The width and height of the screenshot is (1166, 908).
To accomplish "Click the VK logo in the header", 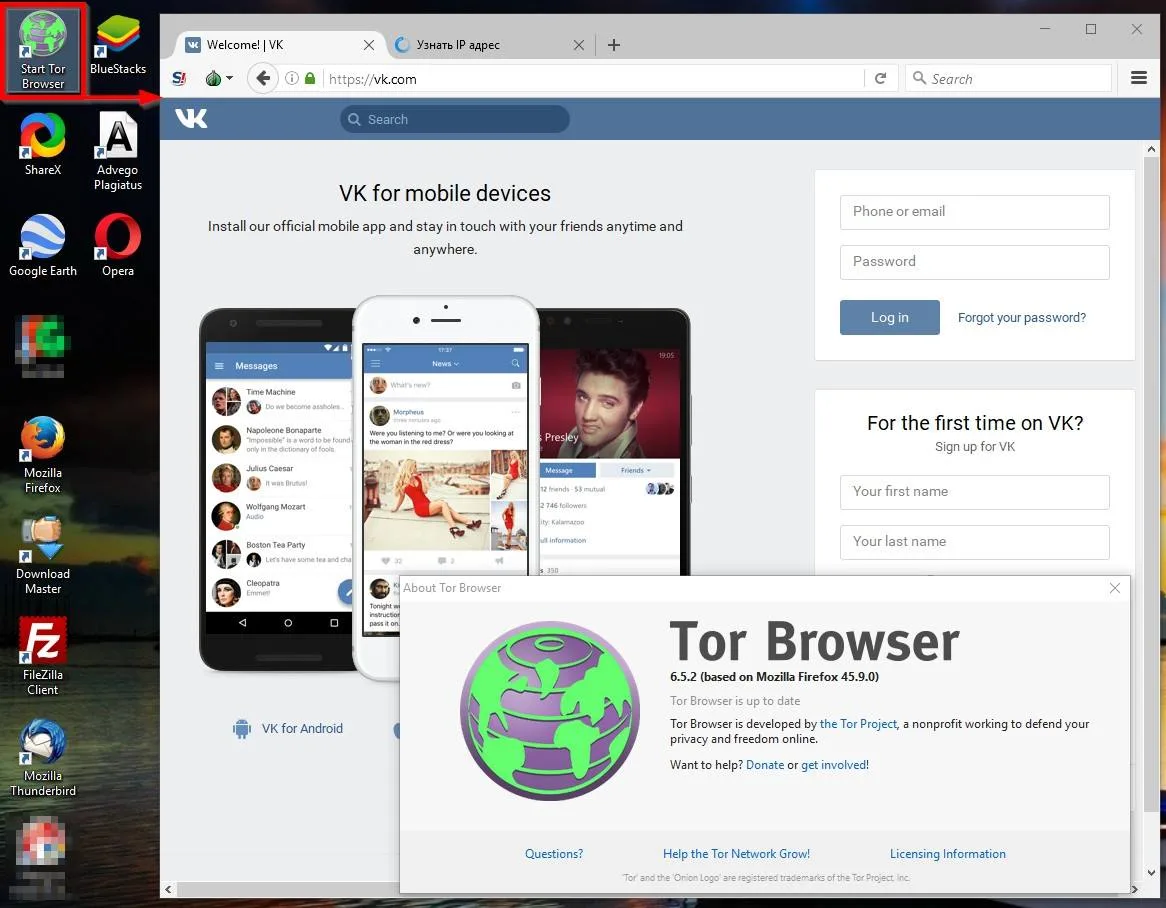I will tap(191, 118).
